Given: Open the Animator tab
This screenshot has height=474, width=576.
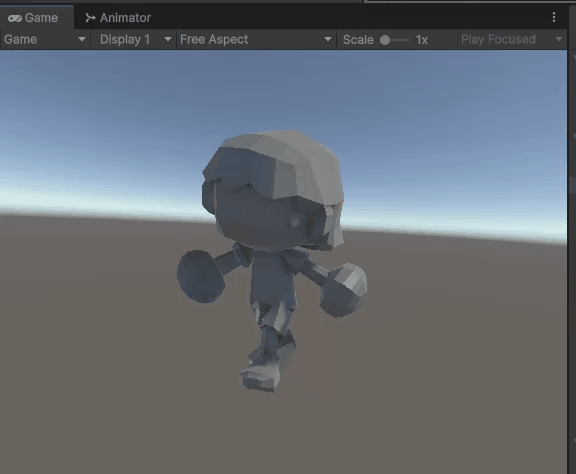Looking at the screenshot, I should click(x=118, y=18).
